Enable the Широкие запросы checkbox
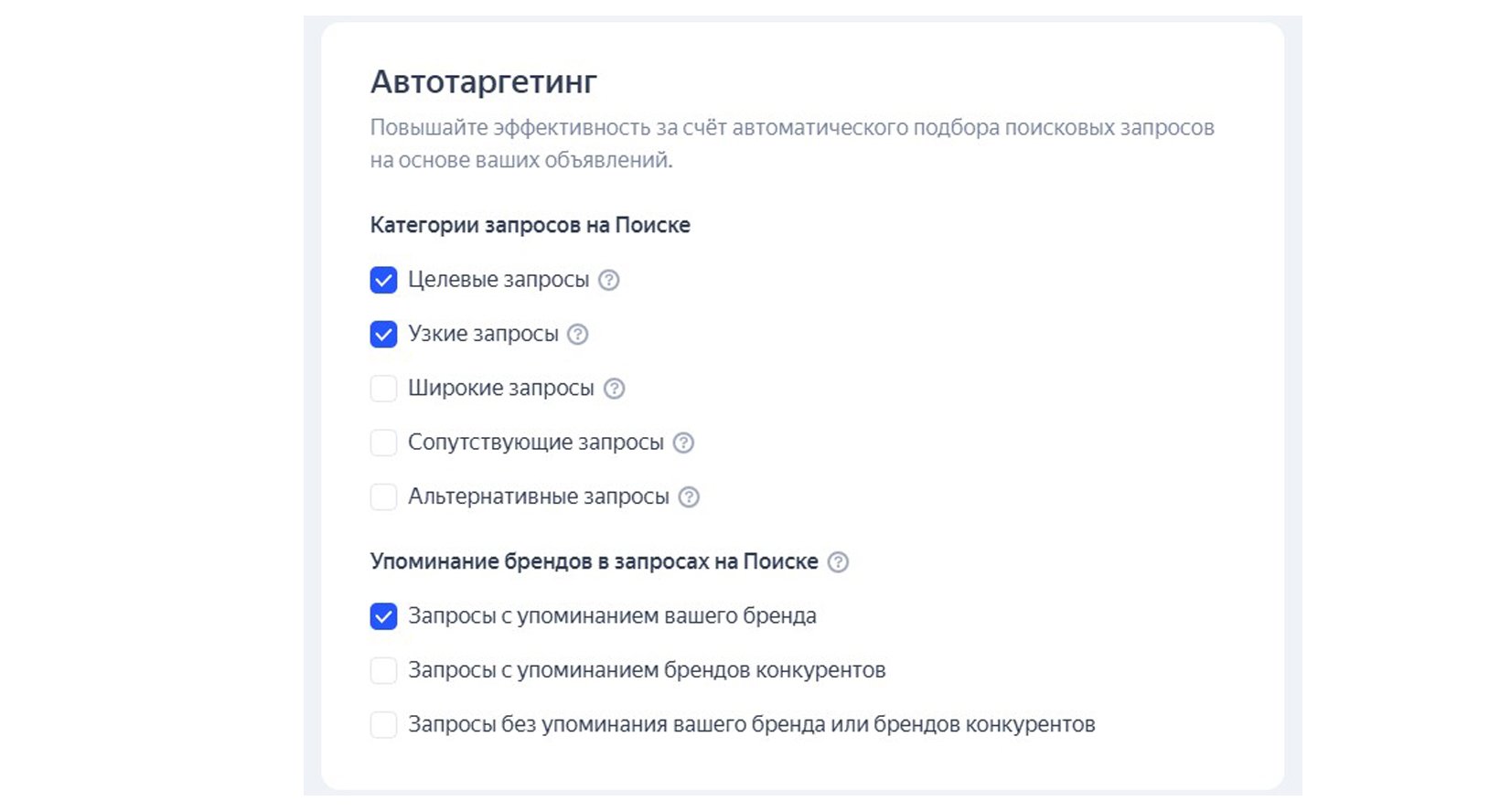The image size is (1511, 812). click(x=384, y=389)
